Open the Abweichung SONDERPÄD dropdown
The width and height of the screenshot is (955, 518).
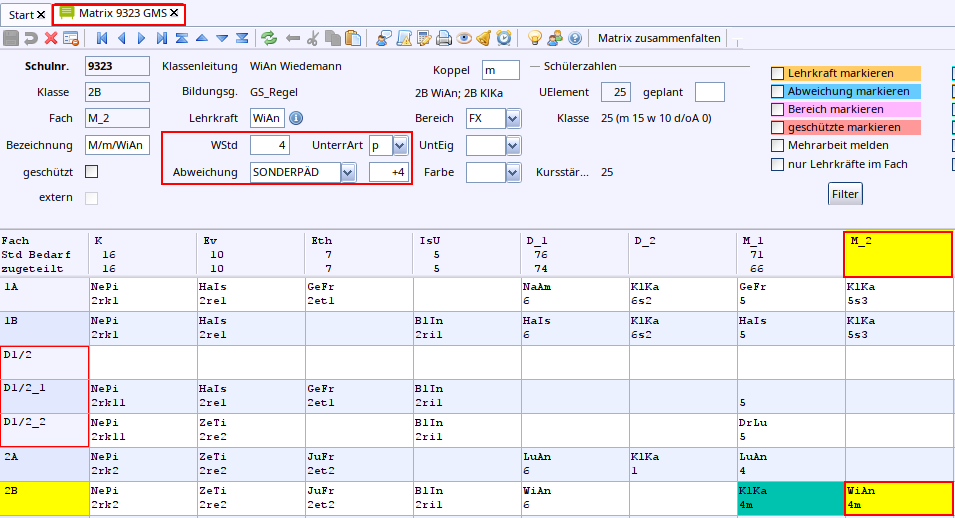348,172
